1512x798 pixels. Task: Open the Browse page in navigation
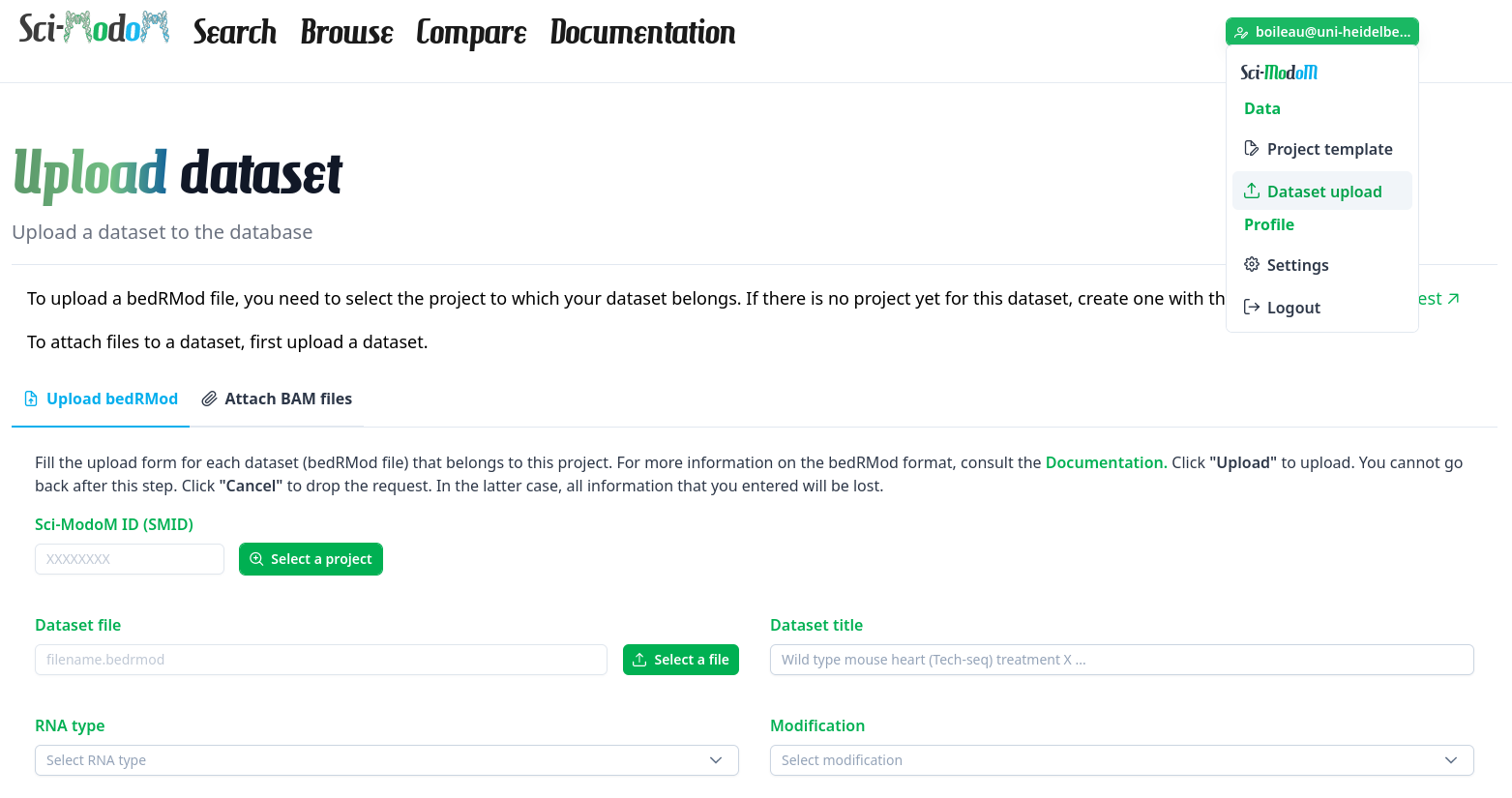pyautogui.click(x=346, y=32)
